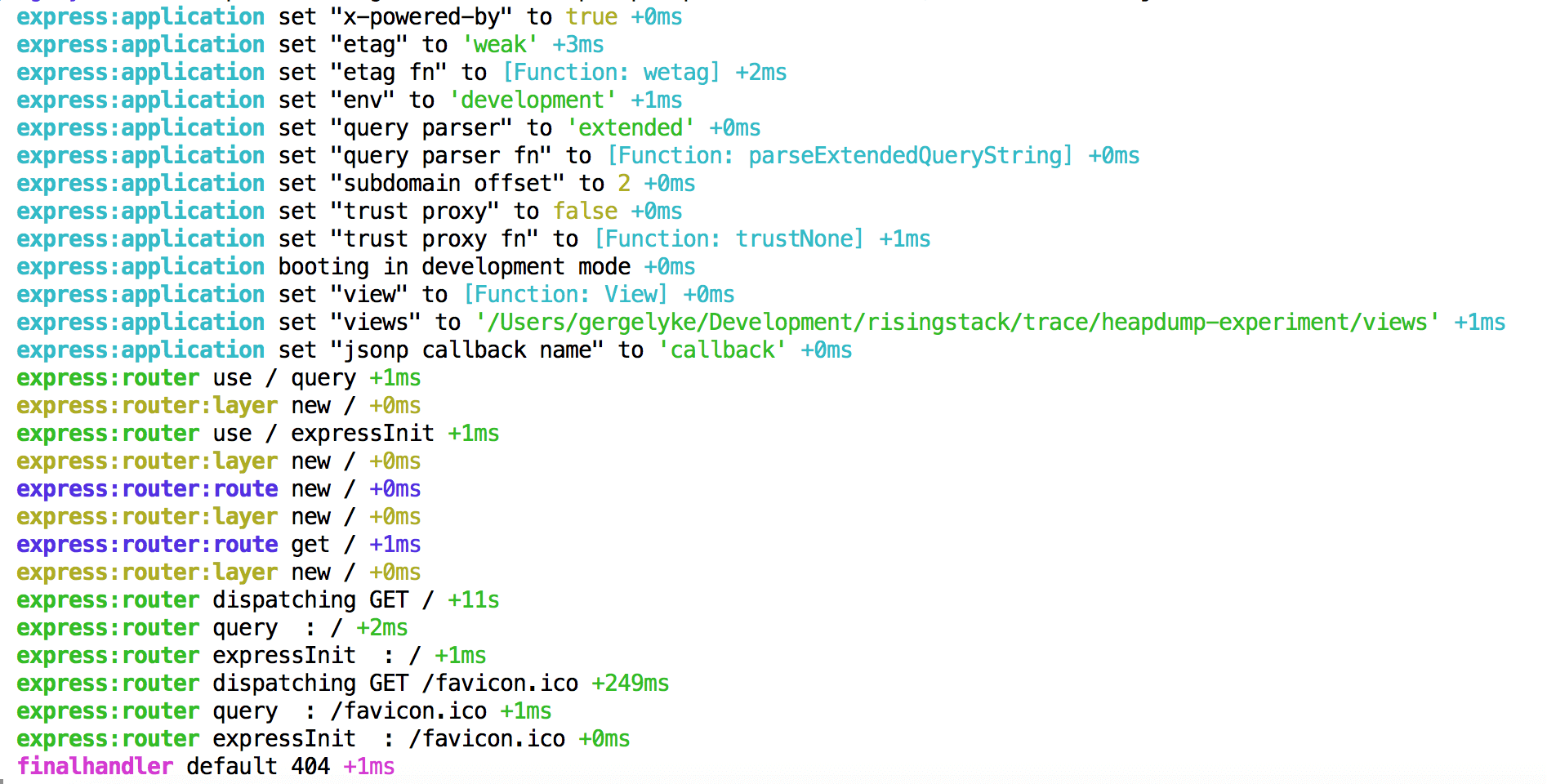The width and height of the screenshot is (1547, 784).
Task: Click the "x-powered-by" setting name
Action: click(421, 17)
